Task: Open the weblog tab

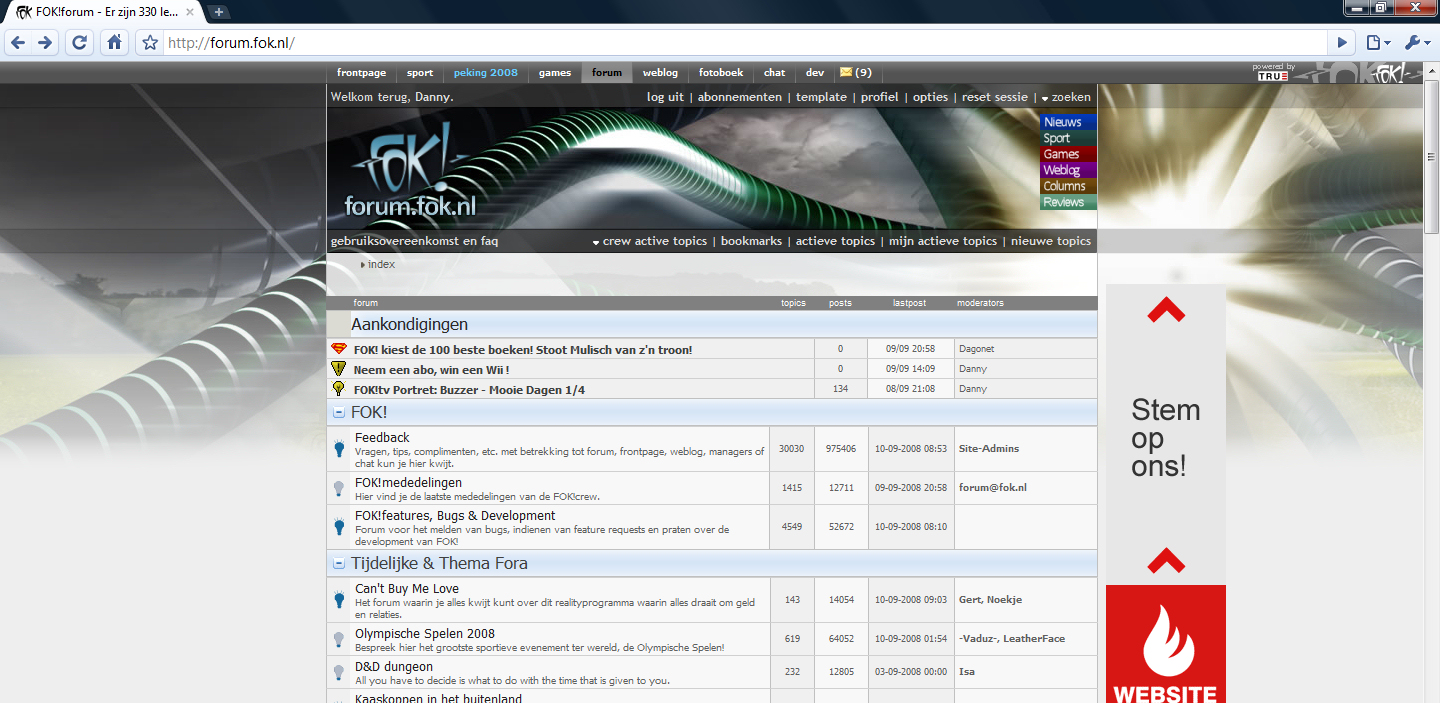Action: pyautogui.click(x=660, y=73)
